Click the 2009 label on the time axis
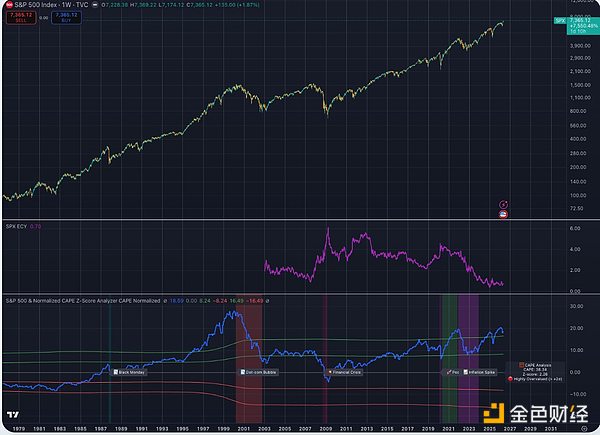Screen dimensions: 600x435 325,428
